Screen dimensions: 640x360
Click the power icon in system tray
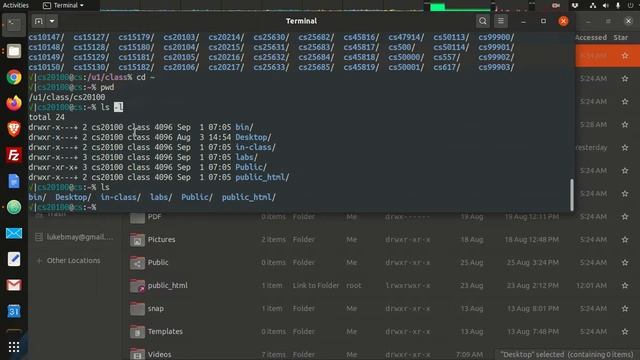tap(631, 5)
